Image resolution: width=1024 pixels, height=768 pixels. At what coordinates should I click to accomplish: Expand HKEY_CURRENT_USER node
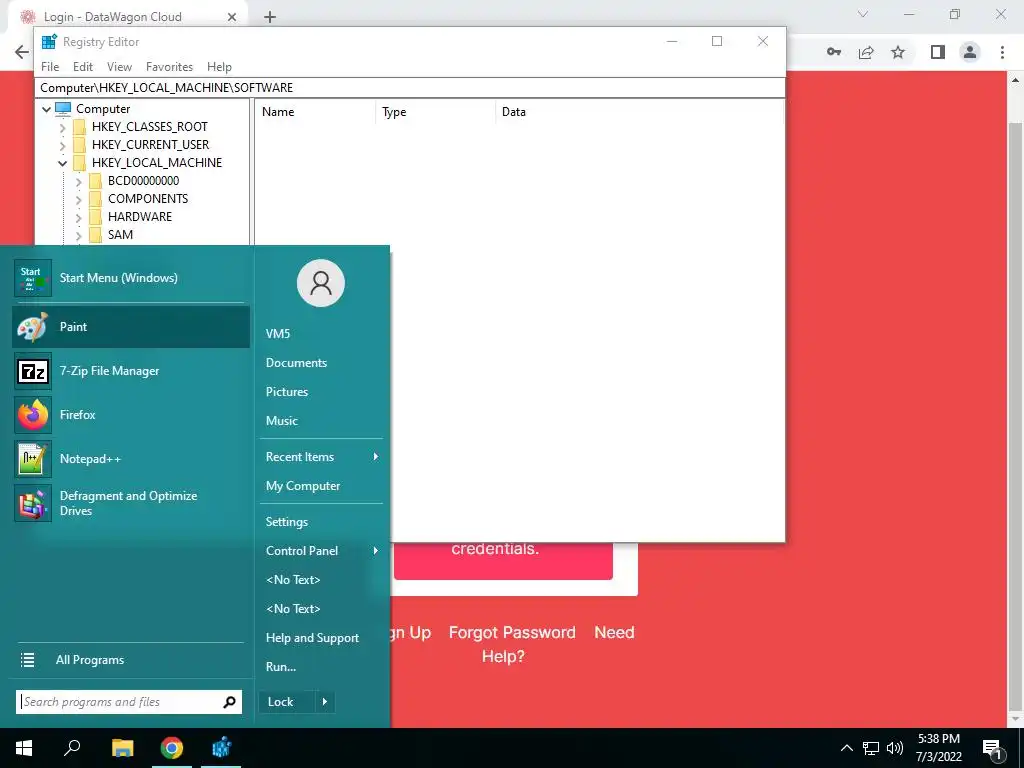point(63,145)
